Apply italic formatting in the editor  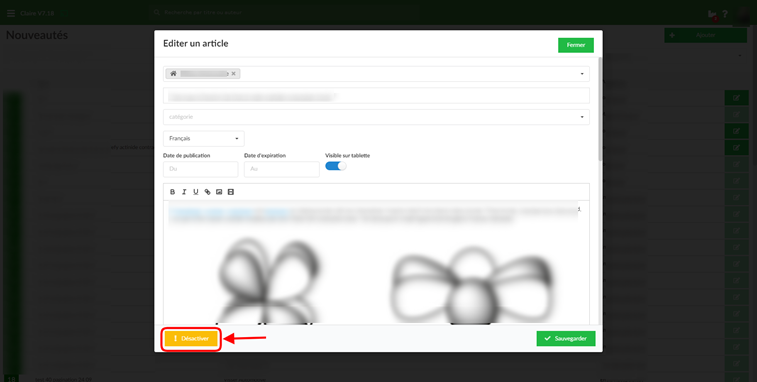pyautogui.click(x=184, y=192)
